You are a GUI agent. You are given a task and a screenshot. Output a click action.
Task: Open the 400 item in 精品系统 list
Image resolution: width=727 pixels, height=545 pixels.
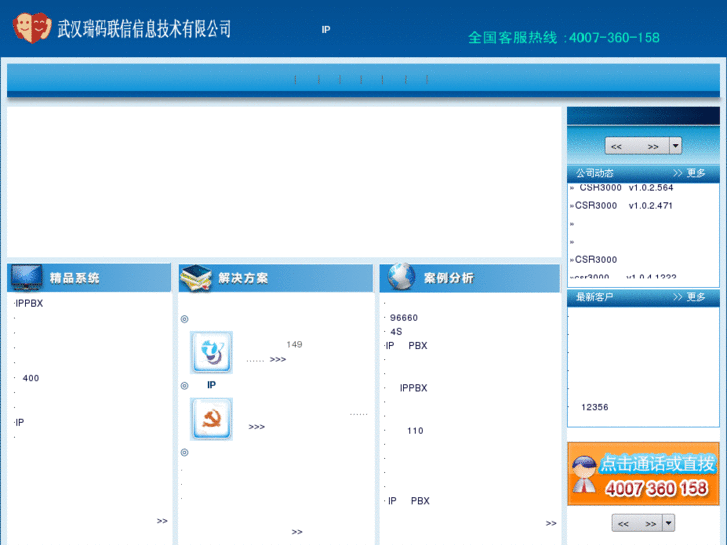pyautogui.click(x=31, y=378)
